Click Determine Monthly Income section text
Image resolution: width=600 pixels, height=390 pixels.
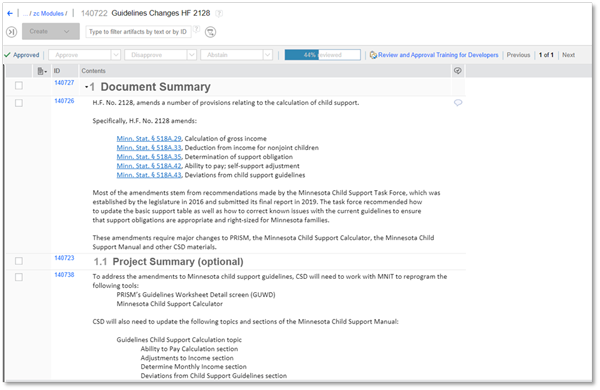pyautogui.click(x=193, y=367)
